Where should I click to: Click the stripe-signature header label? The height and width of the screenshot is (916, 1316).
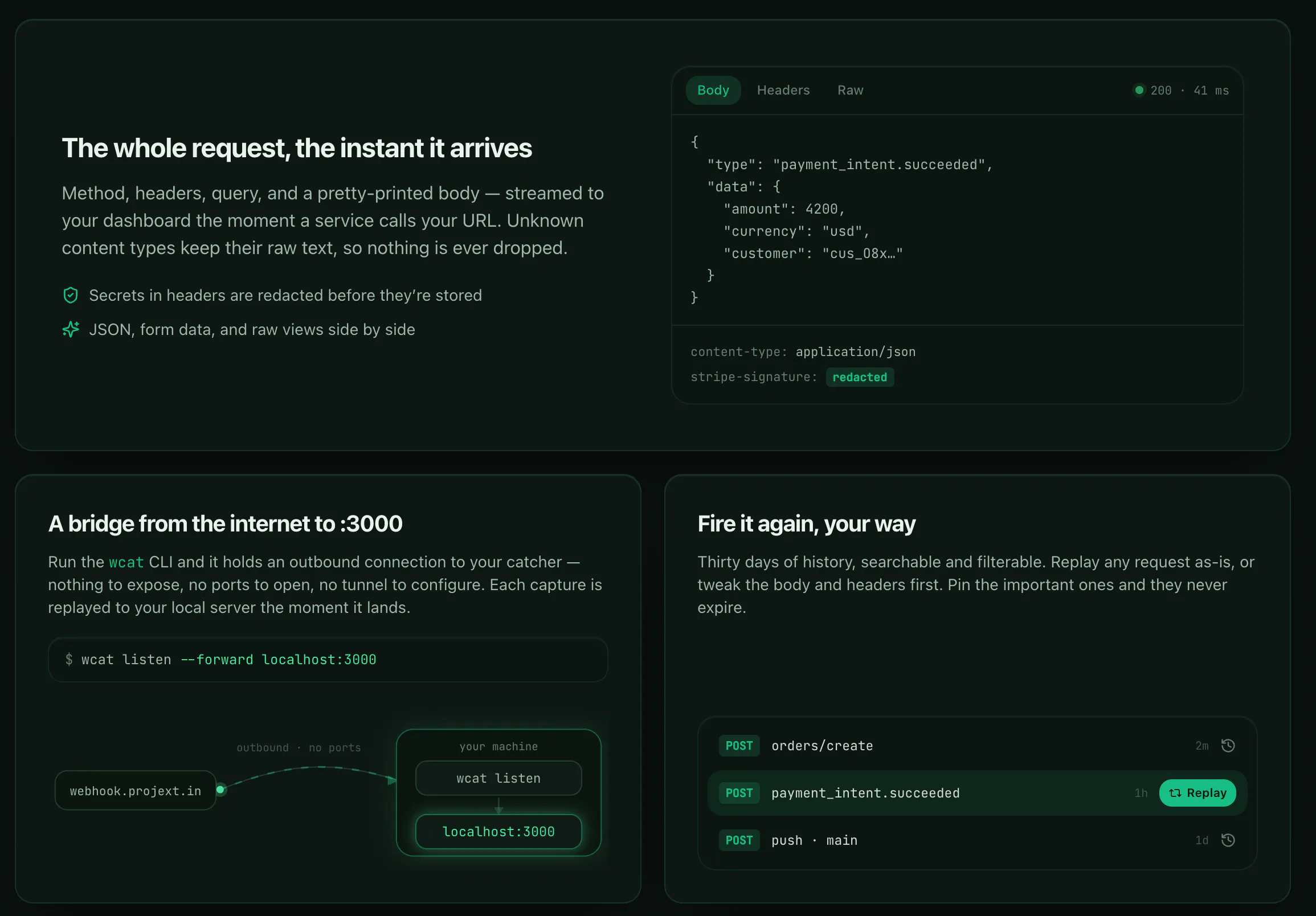(x=753, y=377)
